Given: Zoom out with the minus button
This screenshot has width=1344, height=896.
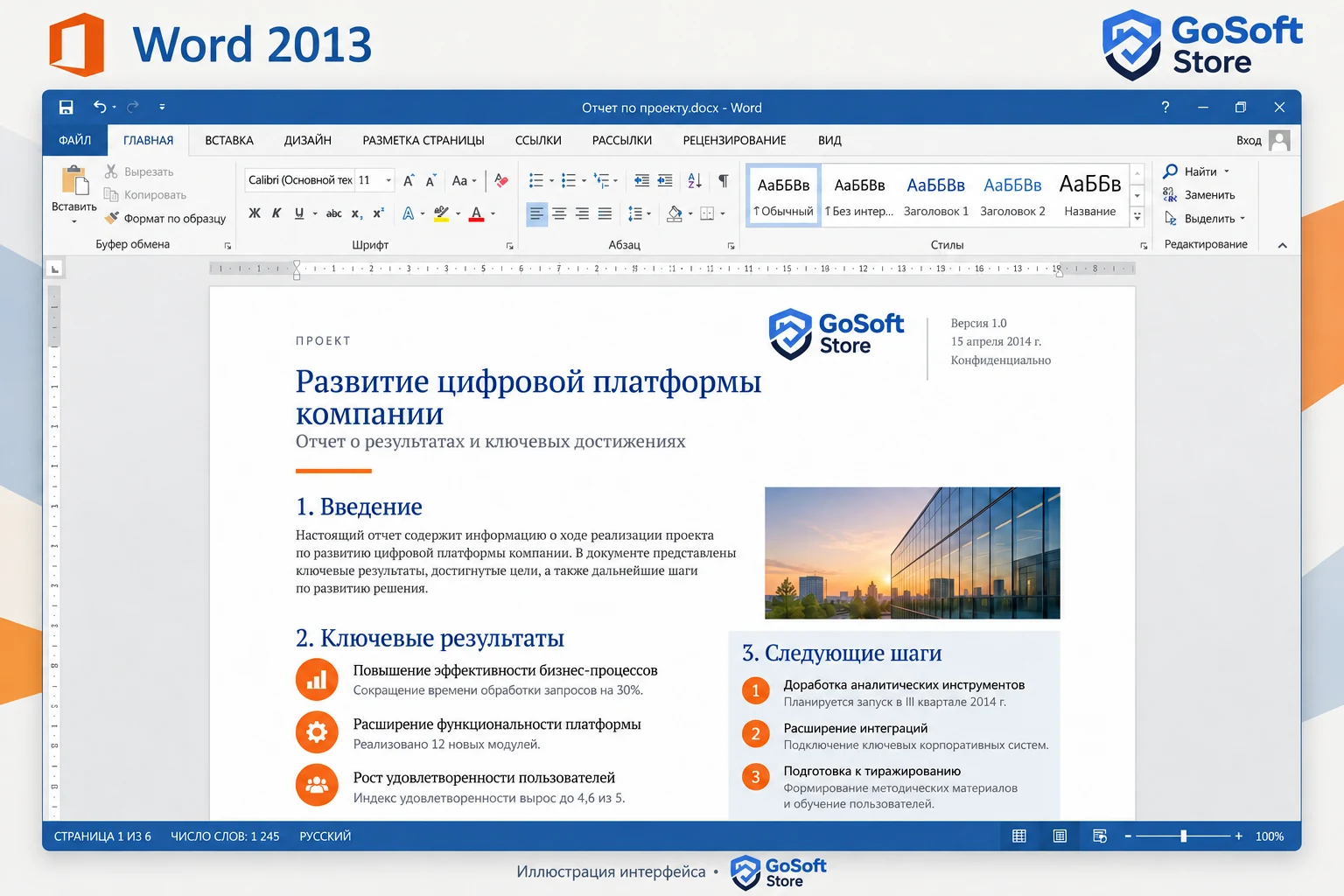Looking at the screenshot, I should coord(1128,836).
